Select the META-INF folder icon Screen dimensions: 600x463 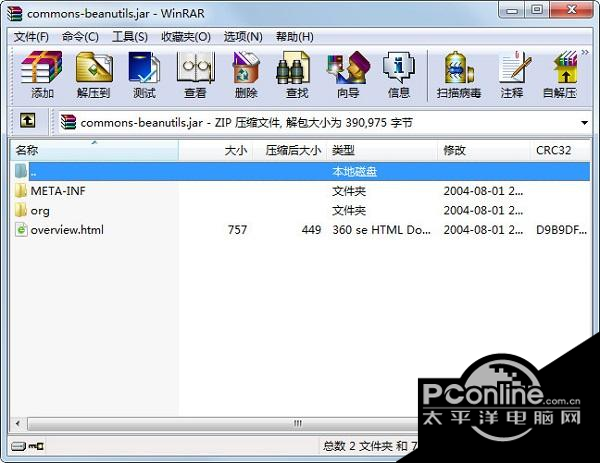[x=21, y=190]
